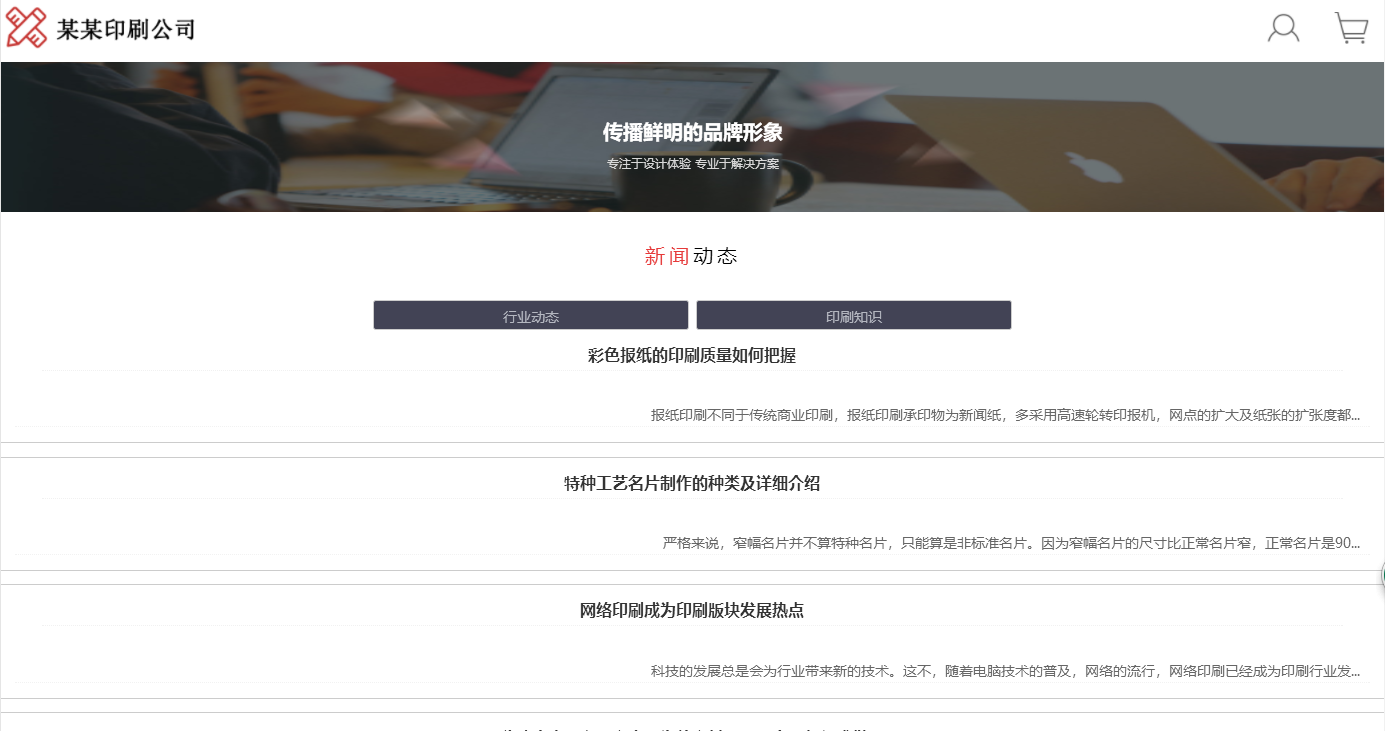Click the summary starting with 报纸印刷不同于传统商业印刷
The width and height of the screenshot is (1385, 731).
click(x=1004, y=415)
